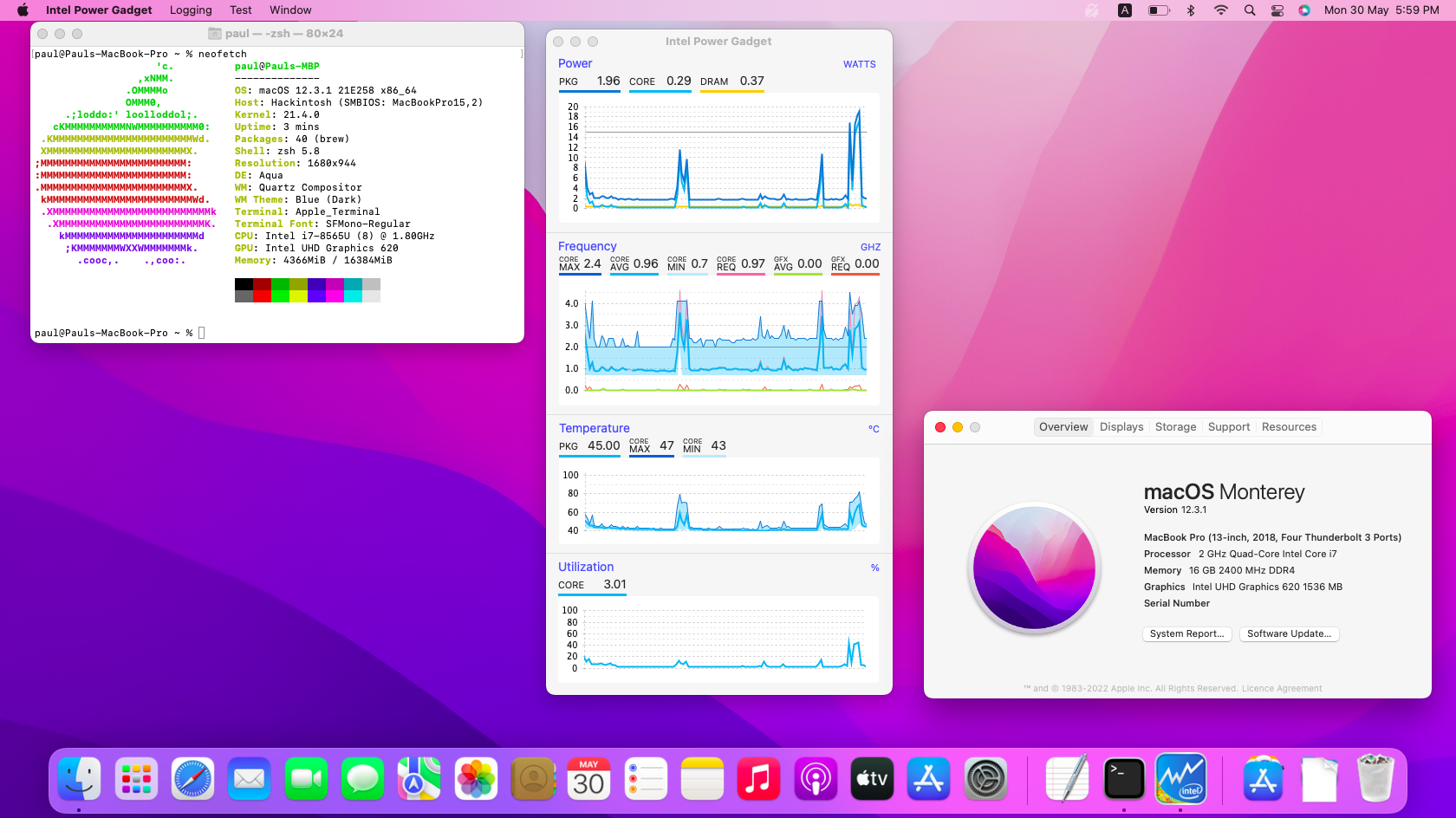The image size is (1456, 818).
Task: Click the DRAM power value 0.37
Action: point(752,81)
